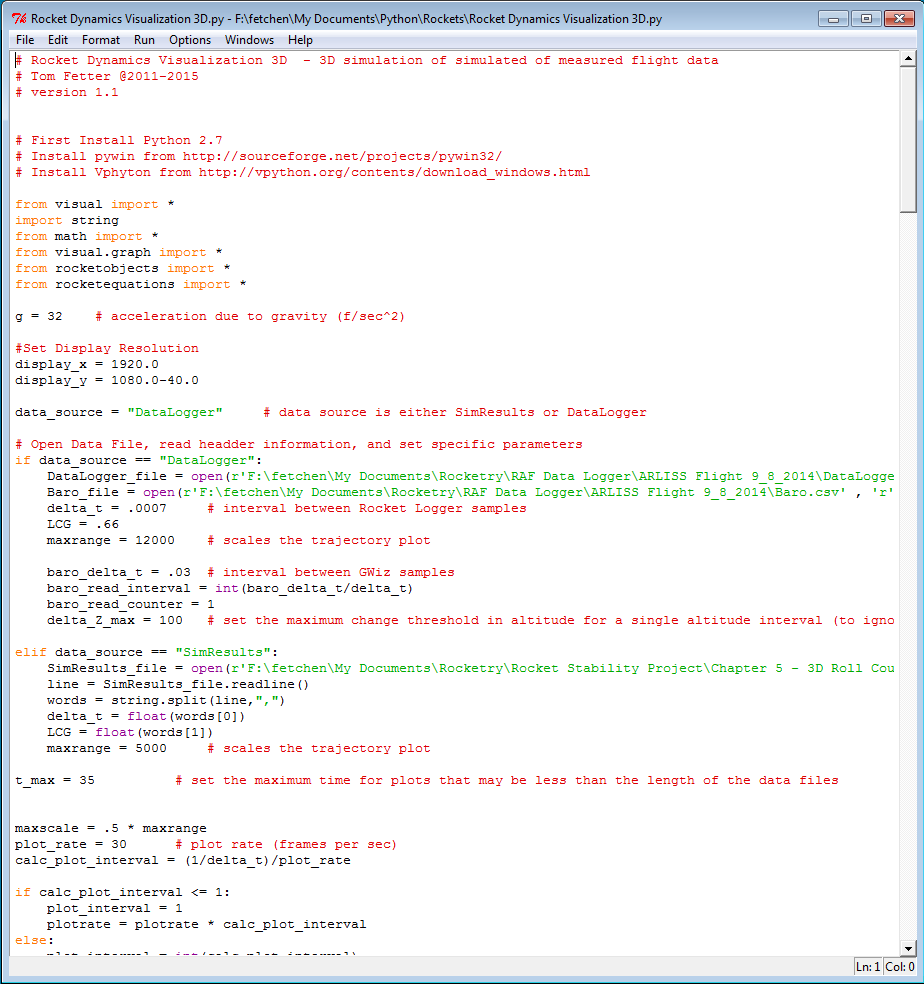Open the File menu
The height and width of the screenshot is (984, 924).
click(x=25, y=40)
